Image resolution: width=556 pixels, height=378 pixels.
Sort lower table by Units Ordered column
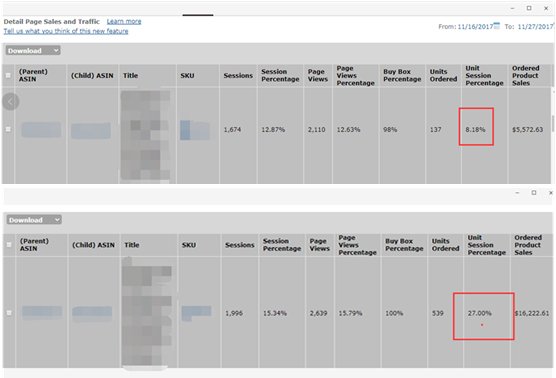(445, 245)
